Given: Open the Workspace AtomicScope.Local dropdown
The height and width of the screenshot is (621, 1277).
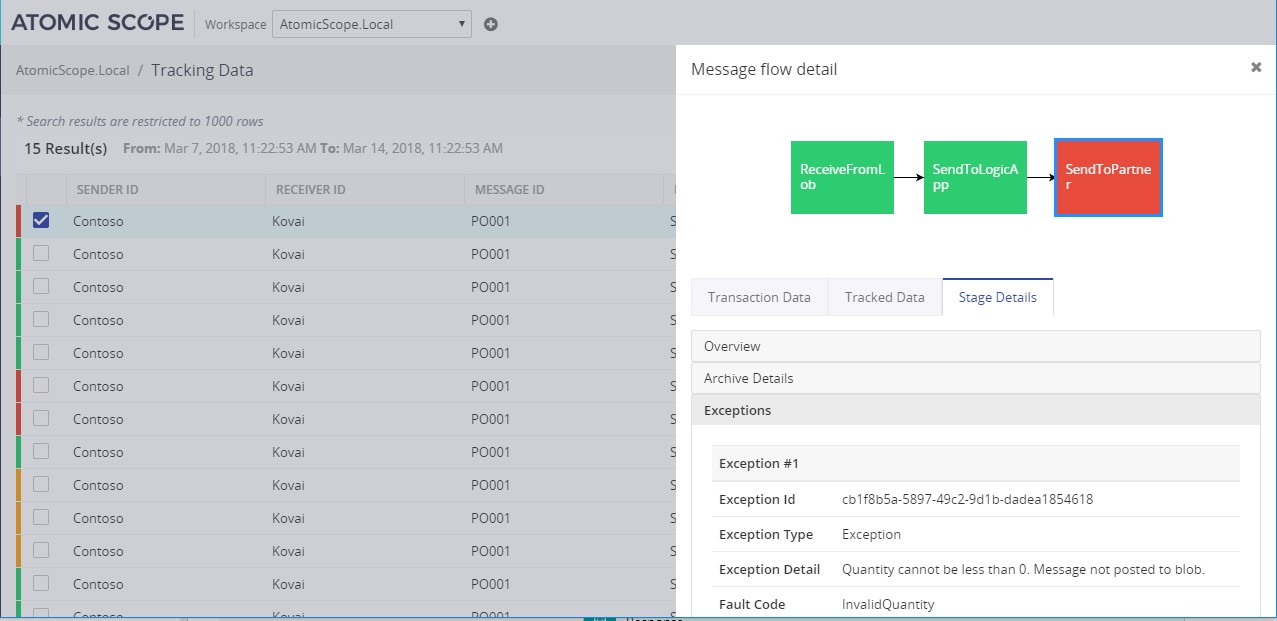Looking at the screenshot, I should point(371,24).
